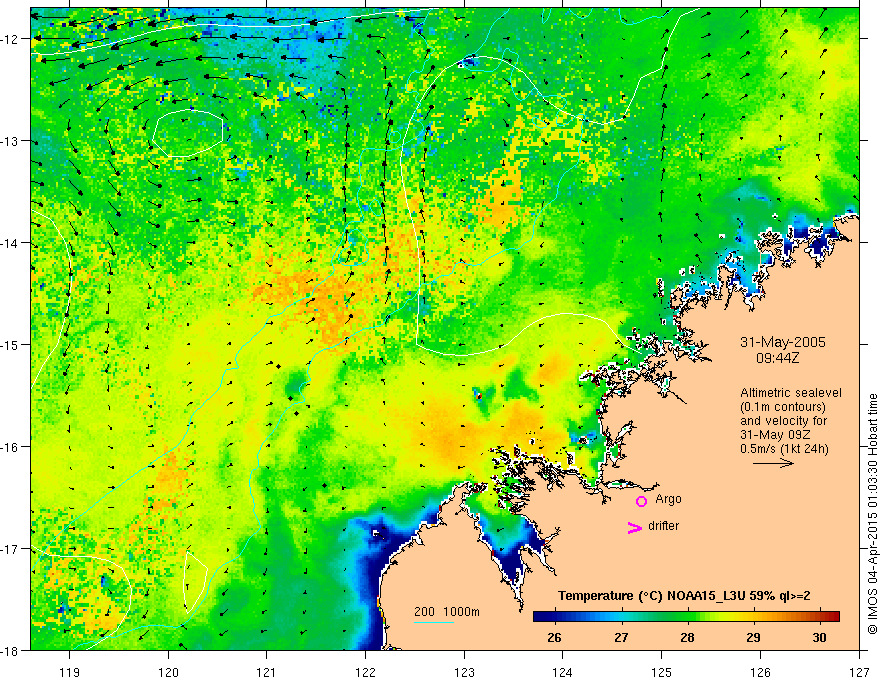
Task: Click the '31-May 09Z' caption line
Action: (x=775, y=434)
